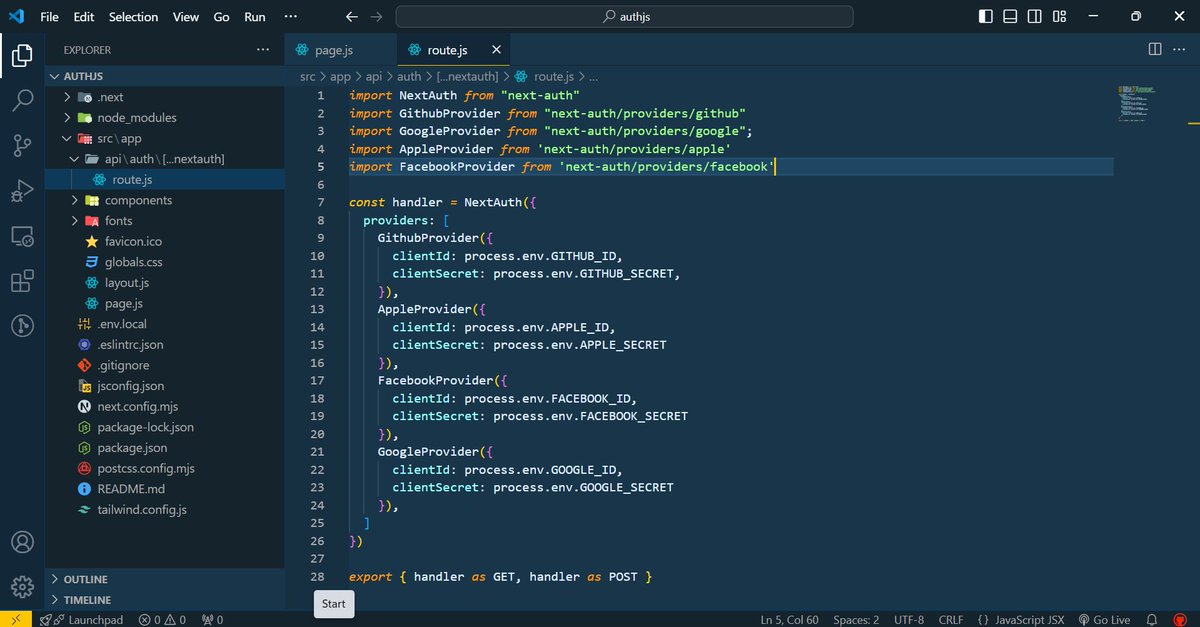This screenshot has width=1200, height=627.
Task: Click the red extension icon in status bar
Action: click(1179, 619)
